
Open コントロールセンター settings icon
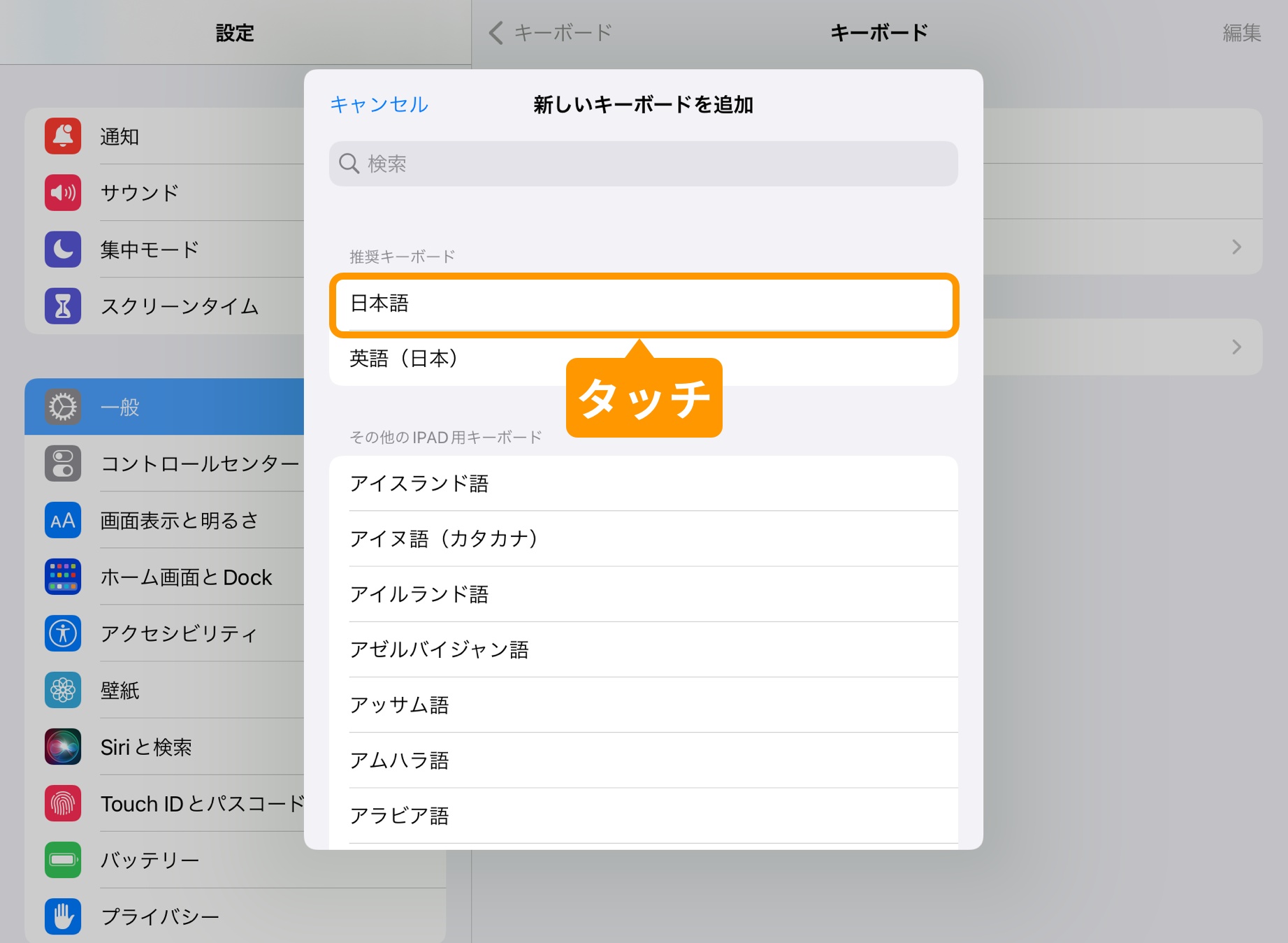[62, 463]
